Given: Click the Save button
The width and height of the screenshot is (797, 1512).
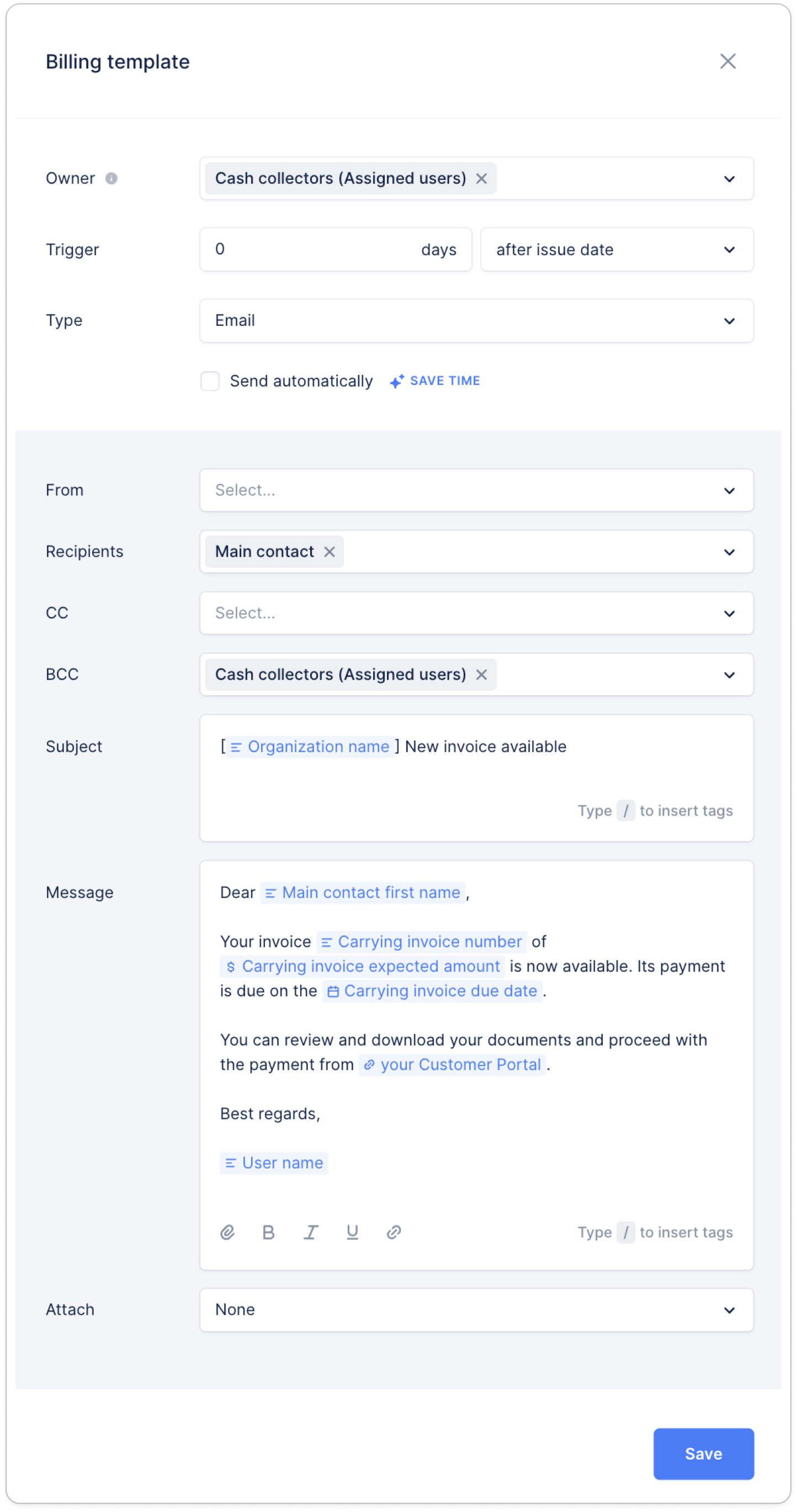Looking at the screenshot, I should click(x=703, y=1453).
